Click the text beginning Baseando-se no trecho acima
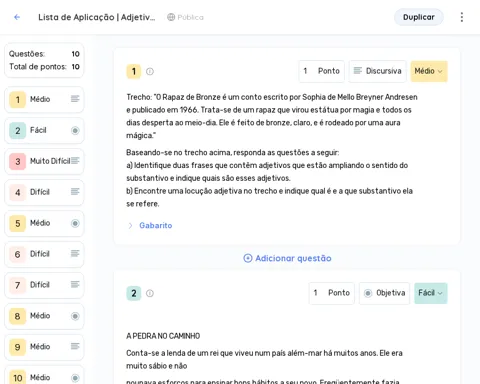The width and height of the screenshot is (480, 384). tap(233, 153)
